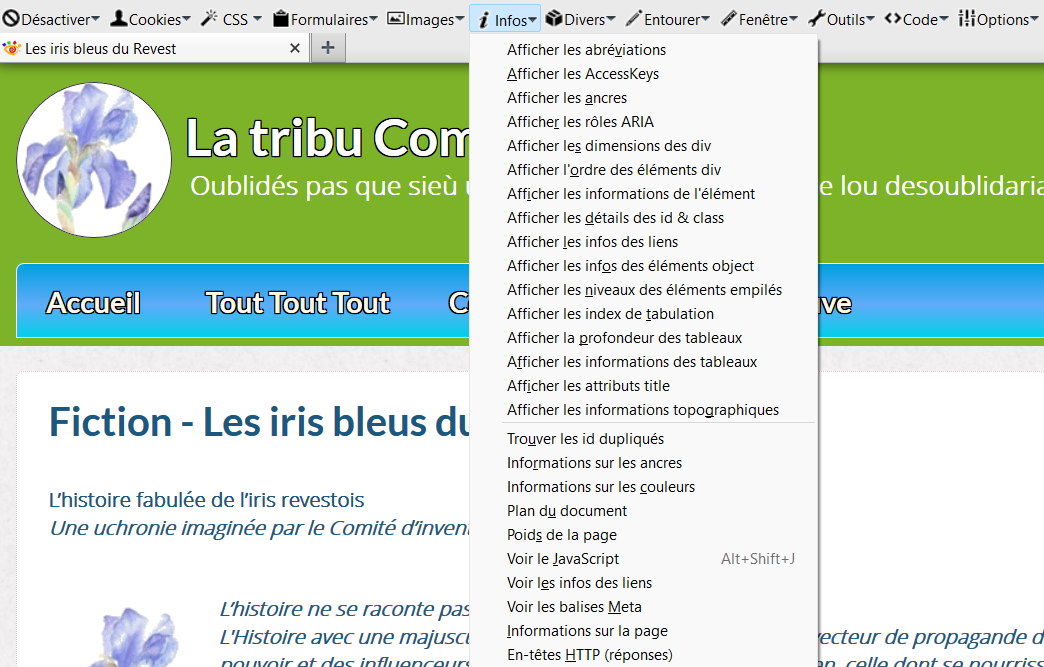Toggle Afficher les dimensions des div
The width and height of the screenshot is (1044, 667).
609,146
